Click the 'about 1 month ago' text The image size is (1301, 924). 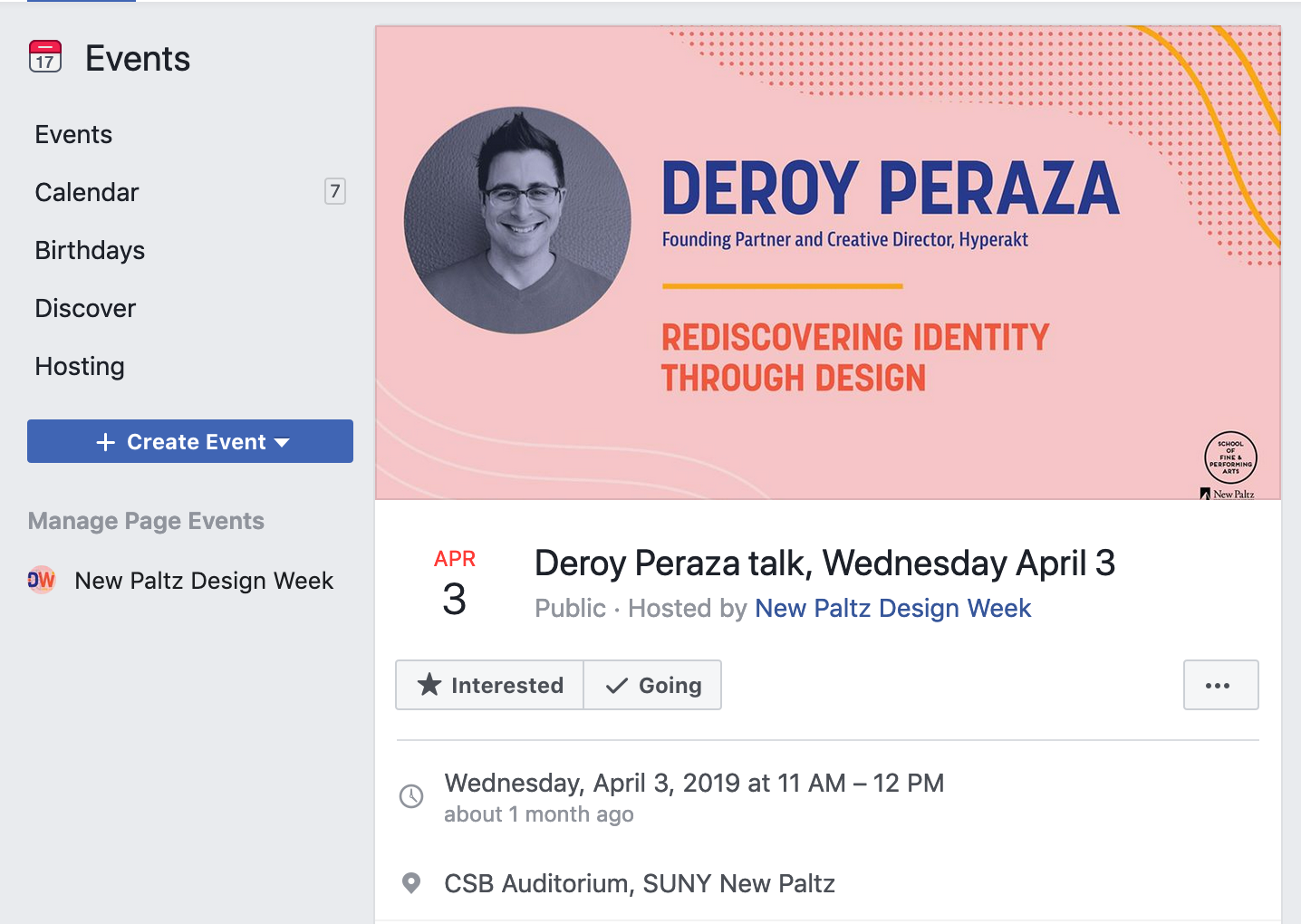click(539, 814)
